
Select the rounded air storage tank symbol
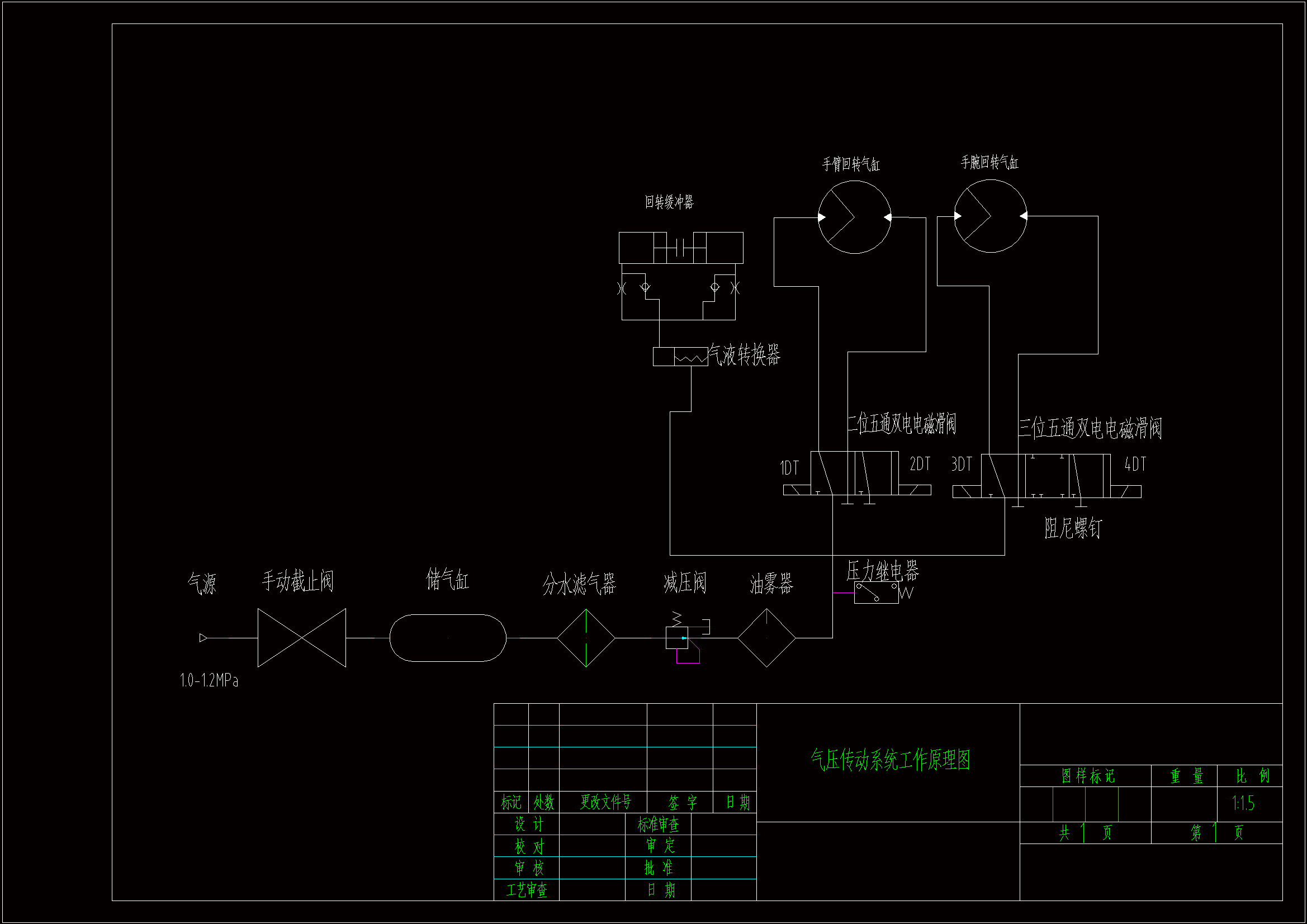(x=448, y=638)
